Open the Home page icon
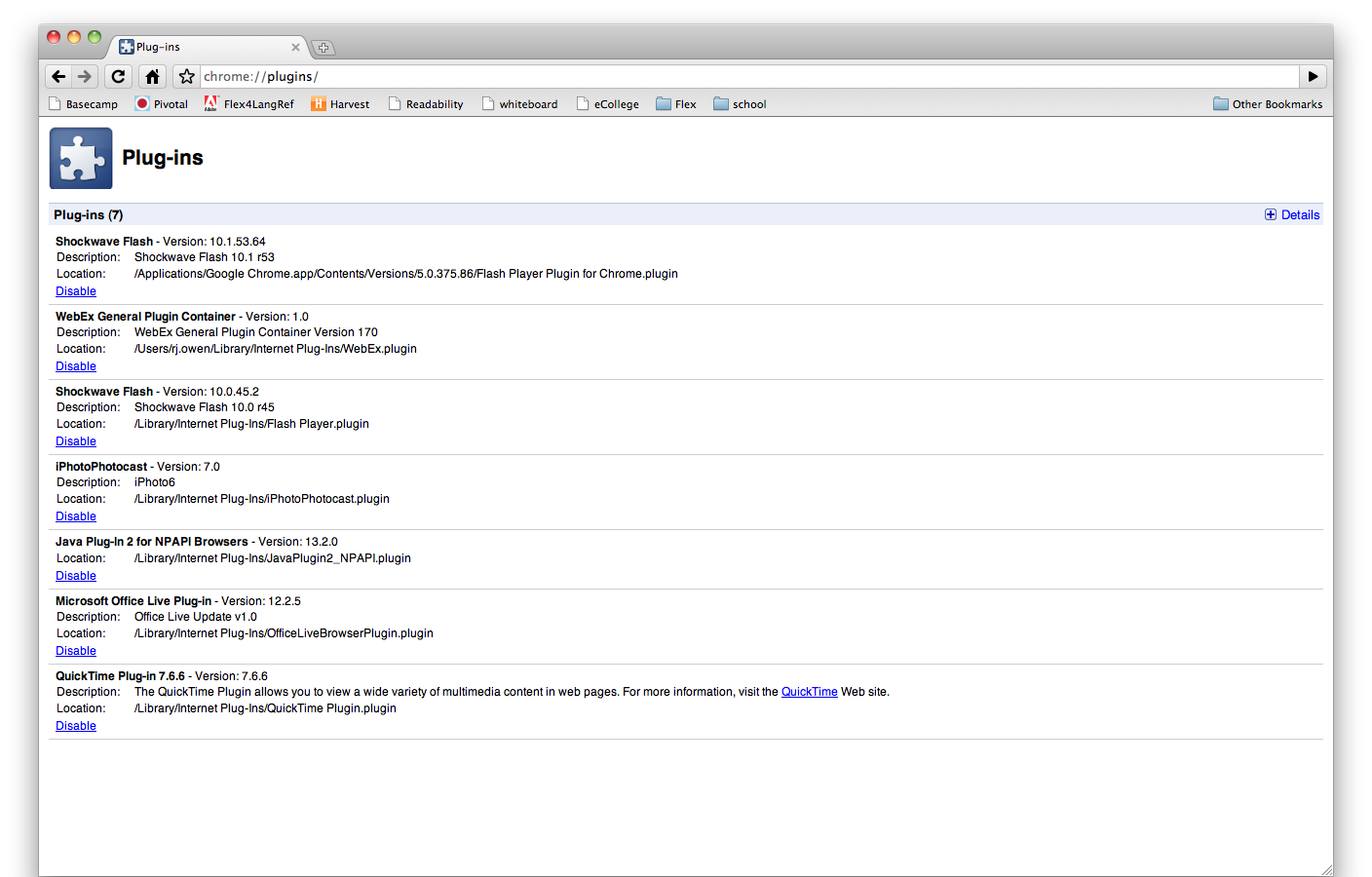 (152, 76)
